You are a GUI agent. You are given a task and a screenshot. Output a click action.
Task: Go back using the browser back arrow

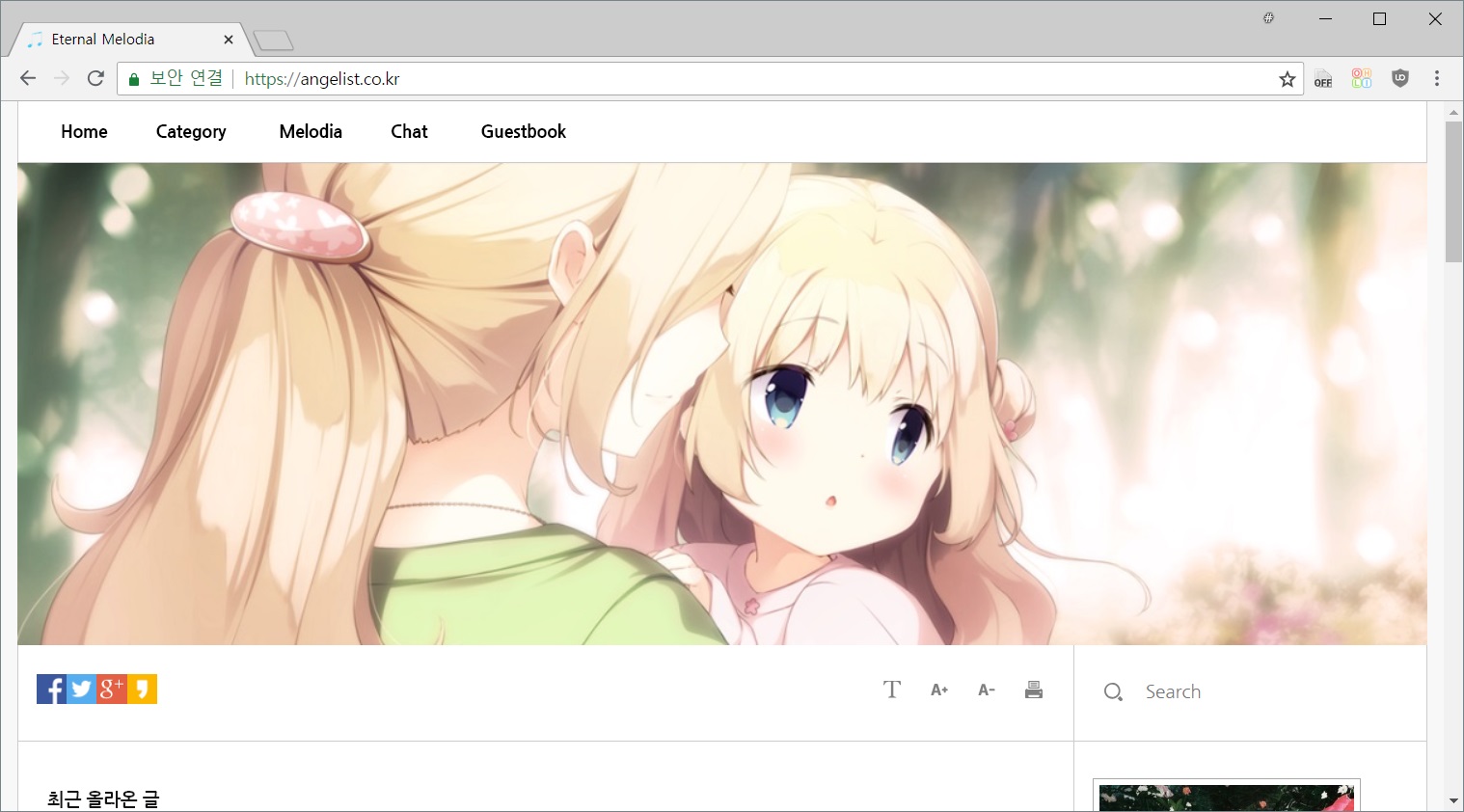click(28, 78)
